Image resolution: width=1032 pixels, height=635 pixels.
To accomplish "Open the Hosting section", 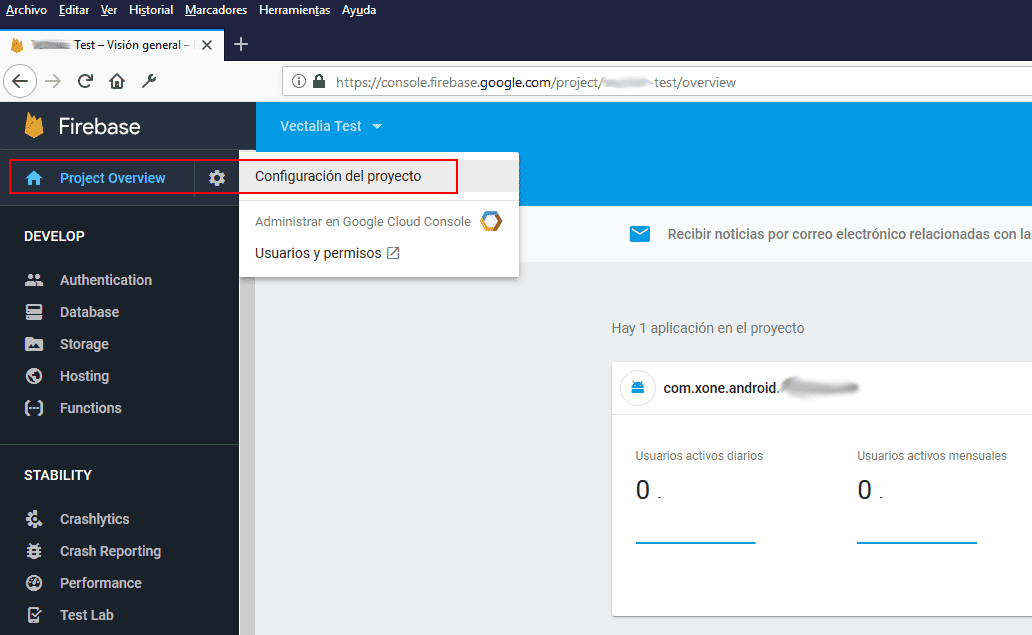I will [84, 376].
